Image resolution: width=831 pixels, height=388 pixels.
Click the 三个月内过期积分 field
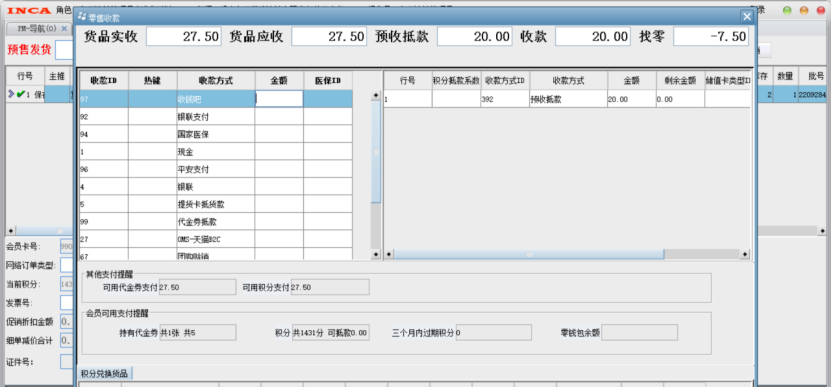click(x=493, y=333)
